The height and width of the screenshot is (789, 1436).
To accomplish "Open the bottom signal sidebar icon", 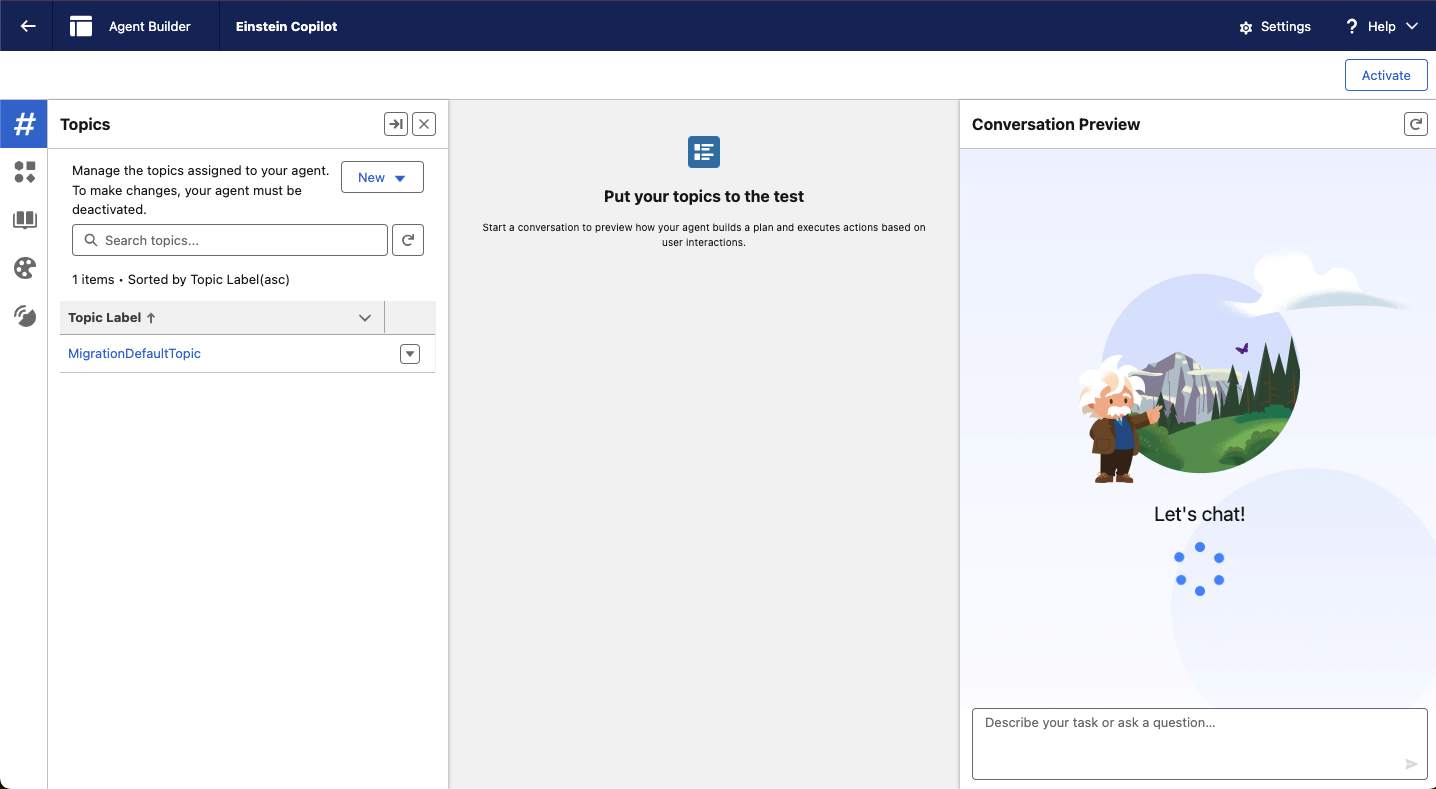I will (24, 316).
